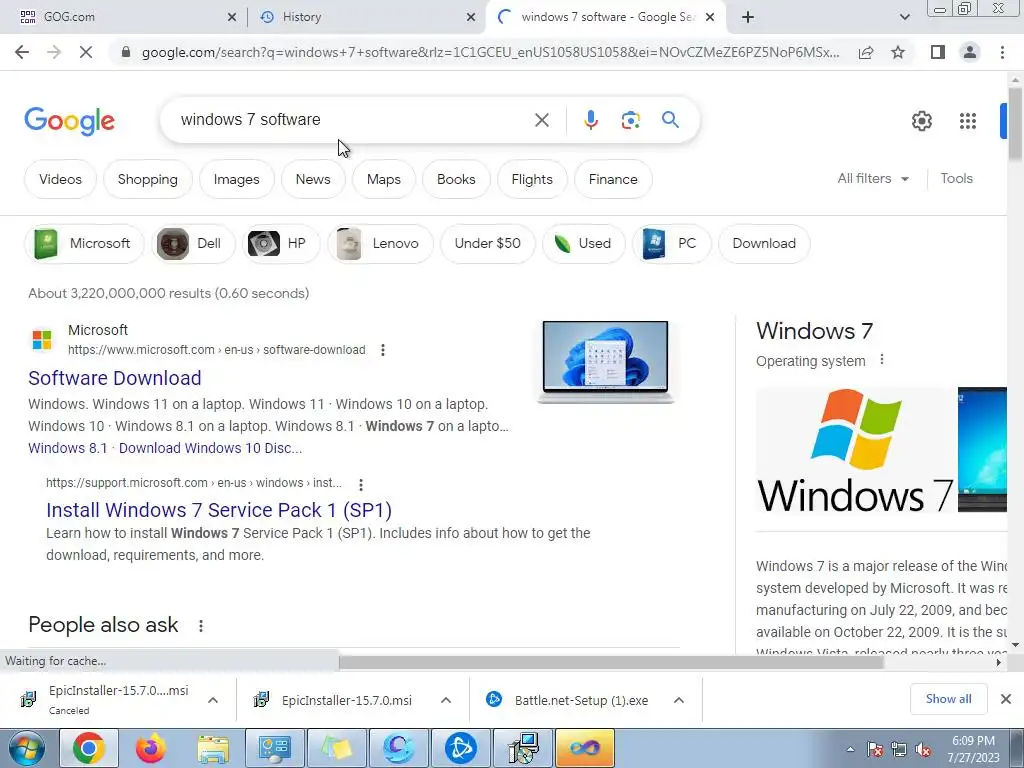This screenshot has height=768, width=1024.
Task: Expand options for Battle.net-Setup download
Action: 679,700
